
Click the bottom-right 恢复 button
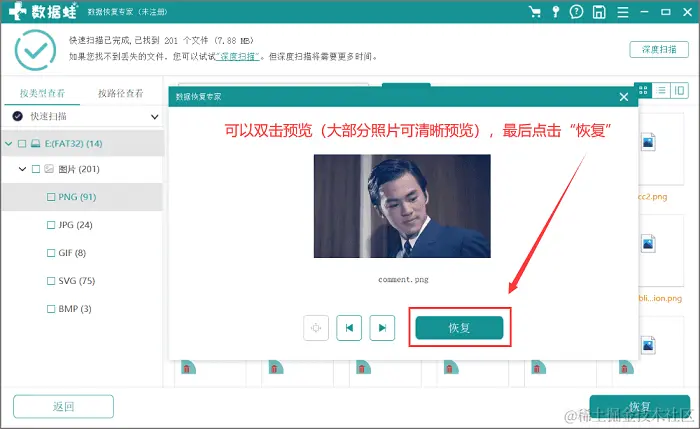[640, 406]
